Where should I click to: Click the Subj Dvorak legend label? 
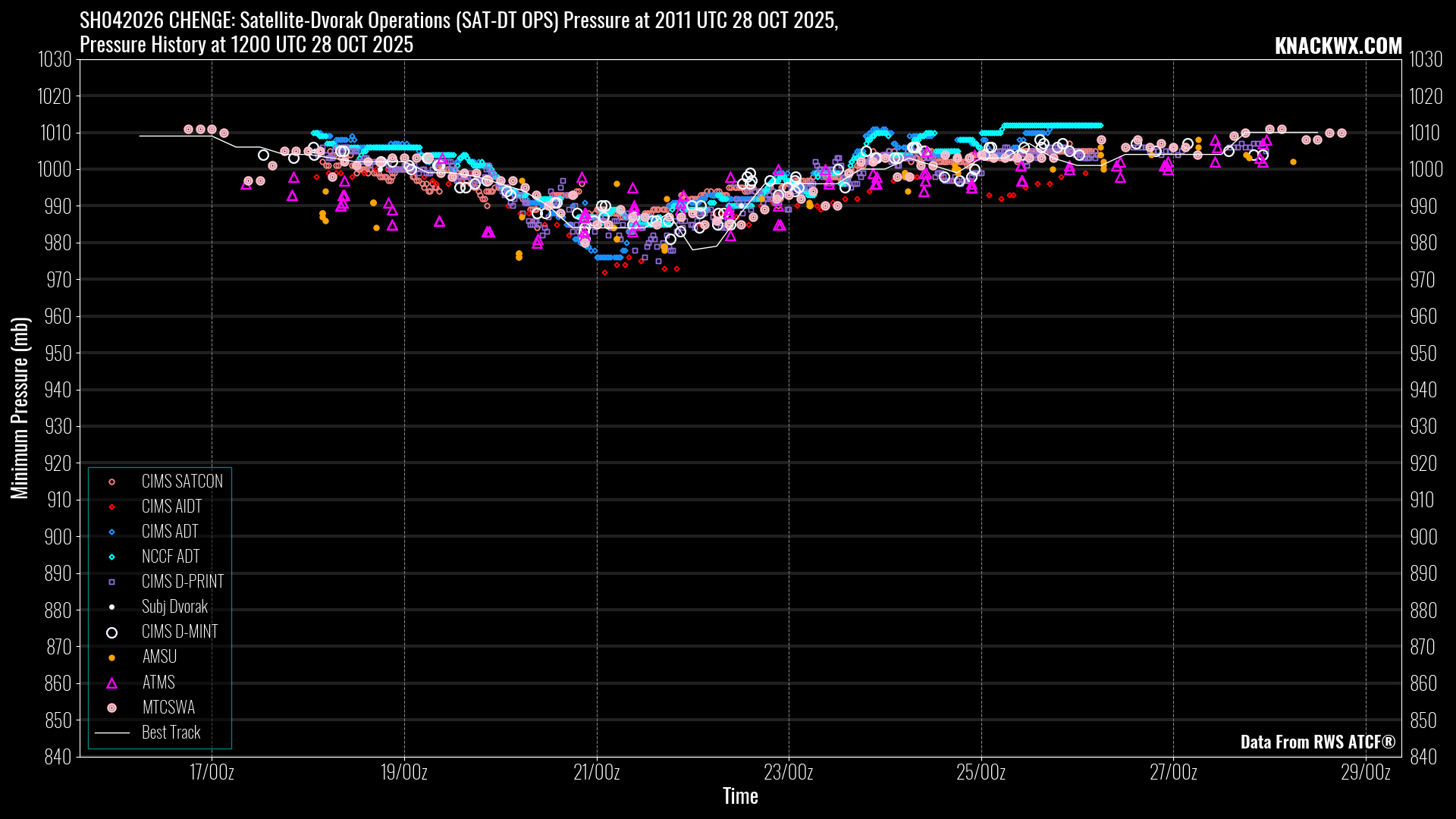pyautogui.click(x=174, y=607)
